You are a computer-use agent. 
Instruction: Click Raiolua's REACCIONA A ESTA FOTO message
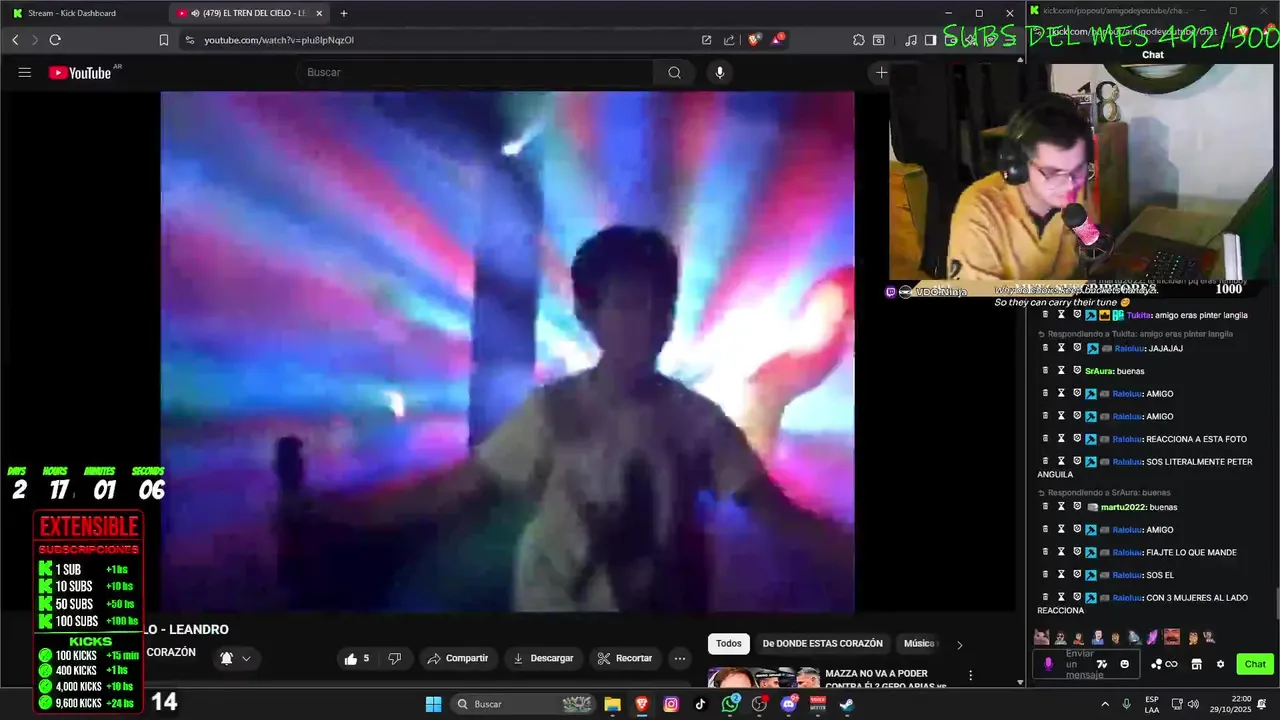1196,439
